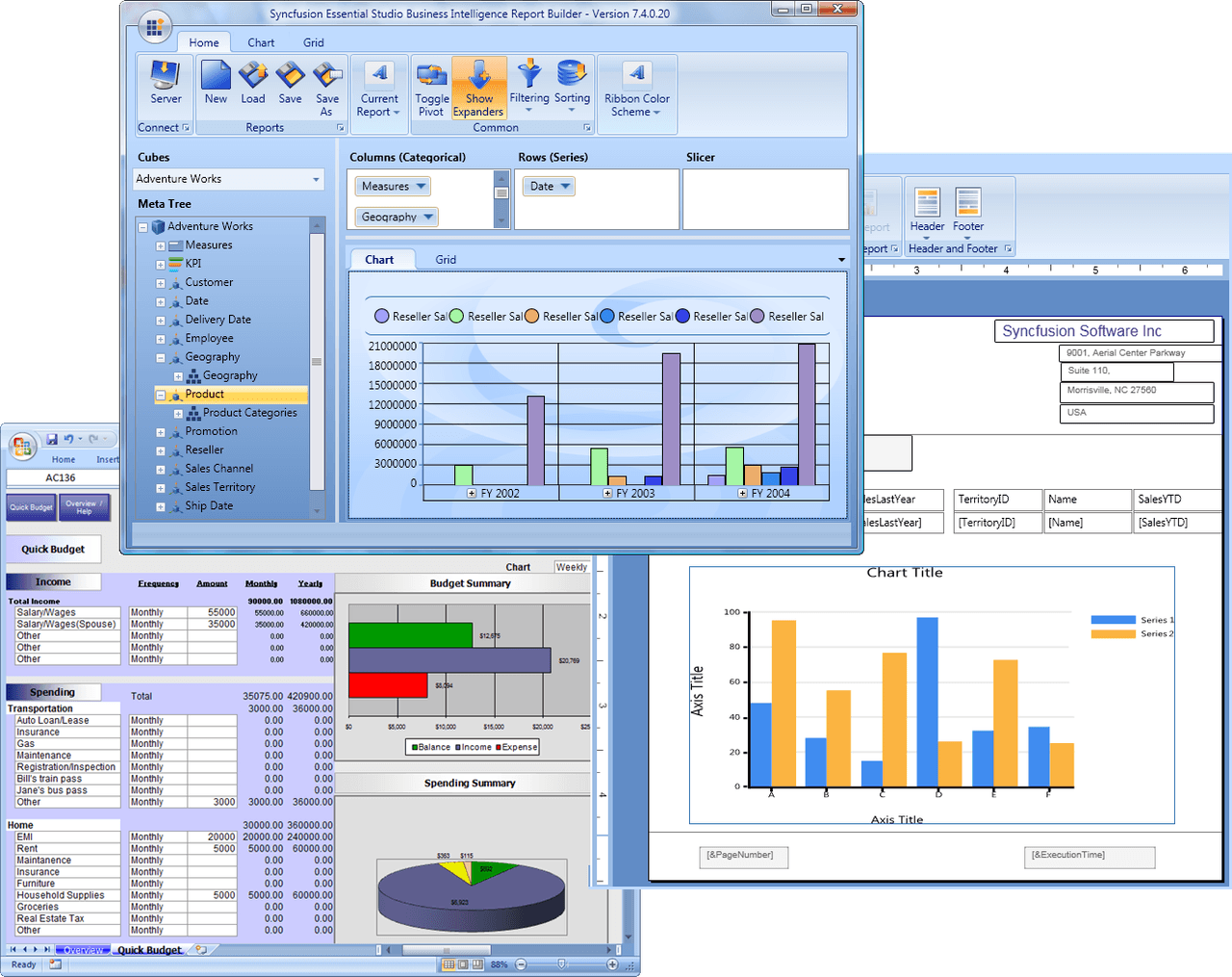Click the Excel quick-access Save icon
1232x977 pixels.
tap(52, 439)
